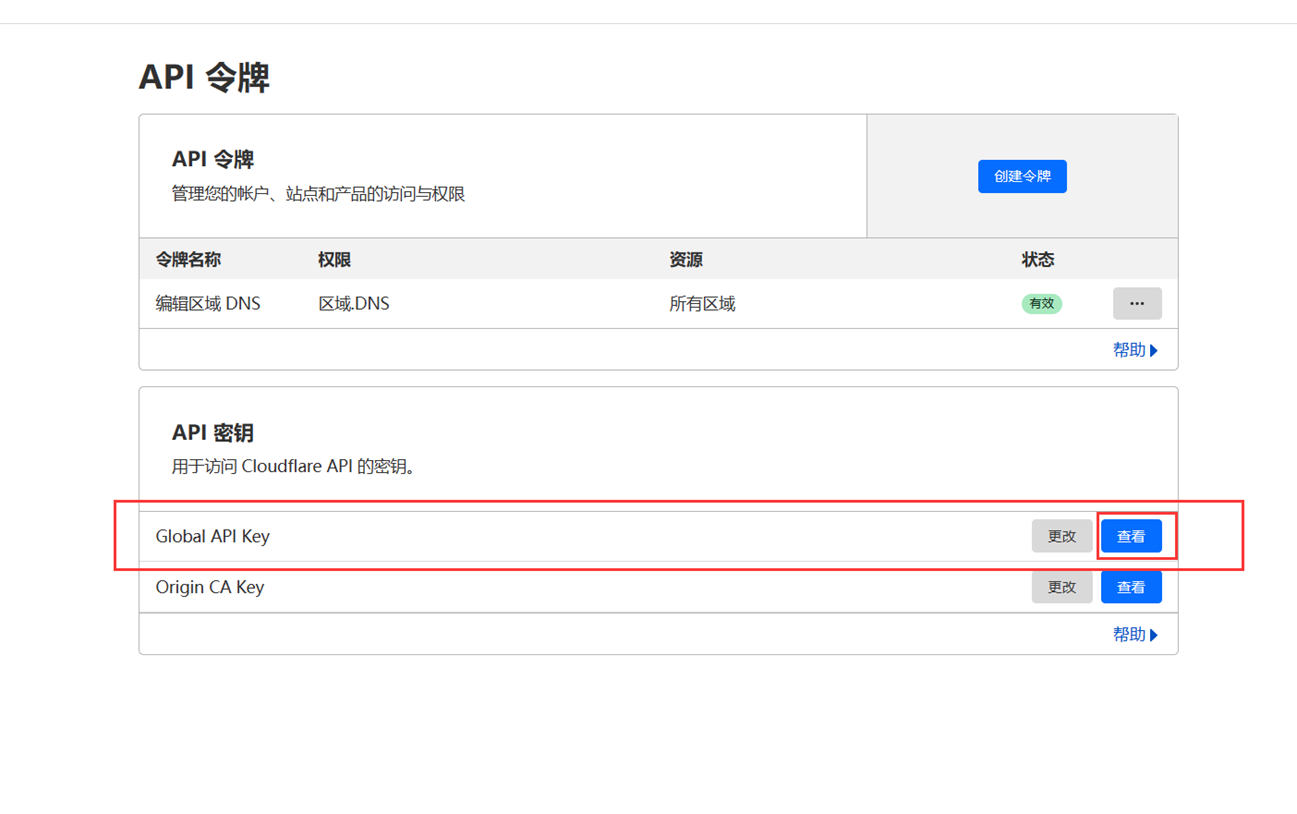1297x814 pixels.
Task: Click the 状态 column header
Action: coord(1037,260)
